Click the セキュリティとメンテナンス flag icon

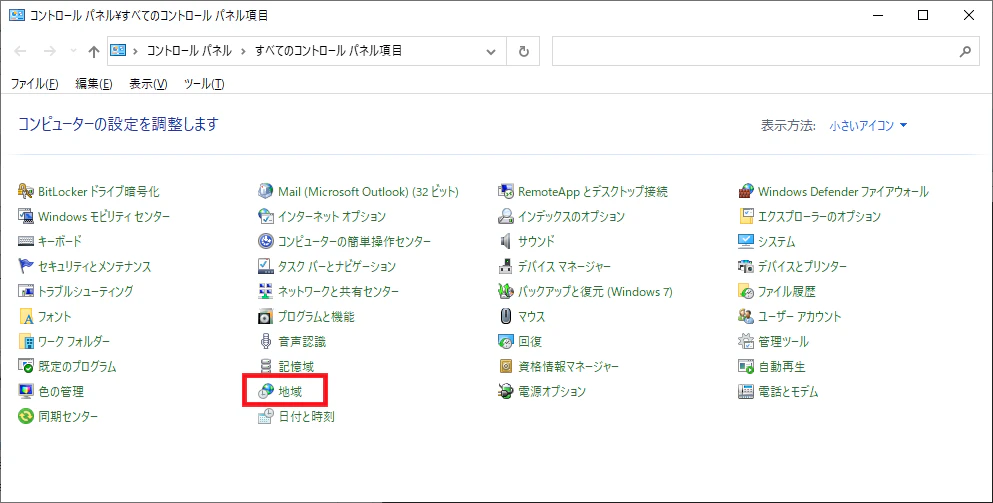[26, 266]
